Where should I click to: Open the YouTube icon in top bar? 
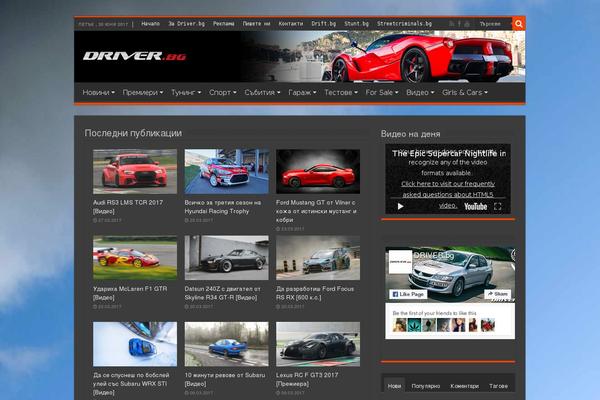[467, 24]
